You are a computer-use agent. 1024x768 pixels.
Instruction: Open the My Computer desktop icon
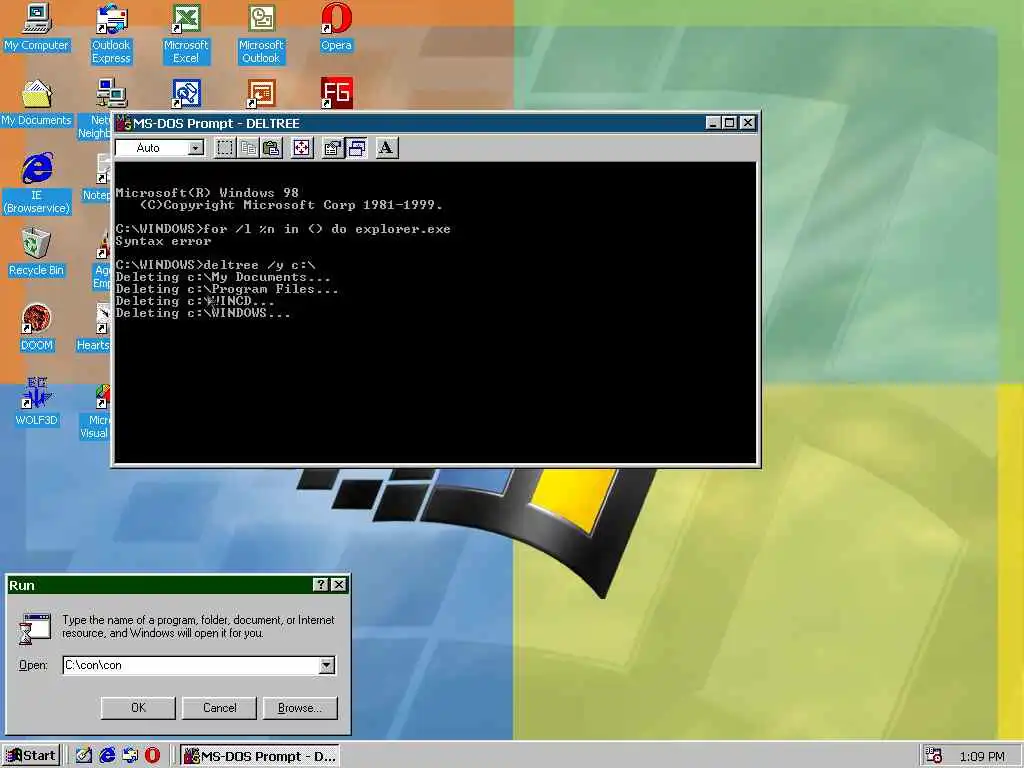click(x=37, y=28)
